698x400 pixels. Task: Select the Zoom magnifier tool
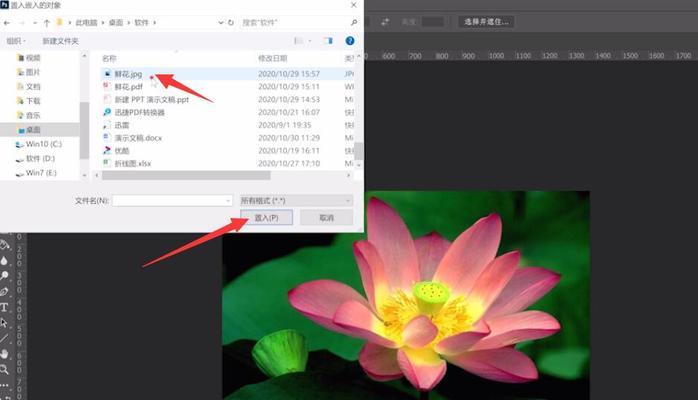click(x=4, y=369)
